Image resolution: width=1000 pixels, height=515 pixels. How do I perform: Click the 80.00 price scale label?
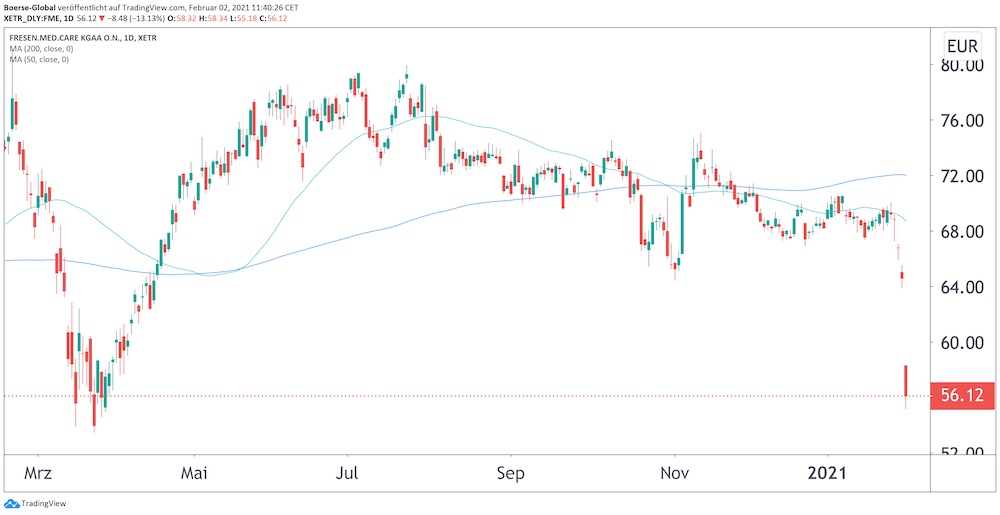[x=961, y=66]
